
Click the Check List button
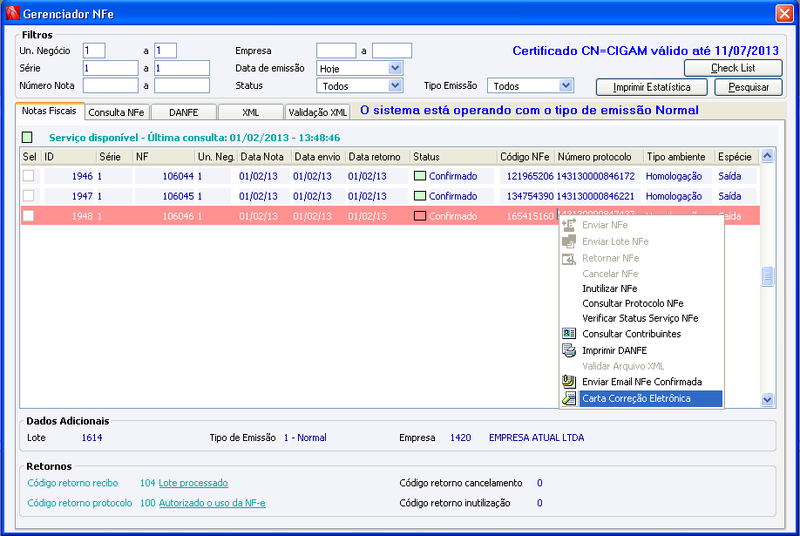(733, 68)
